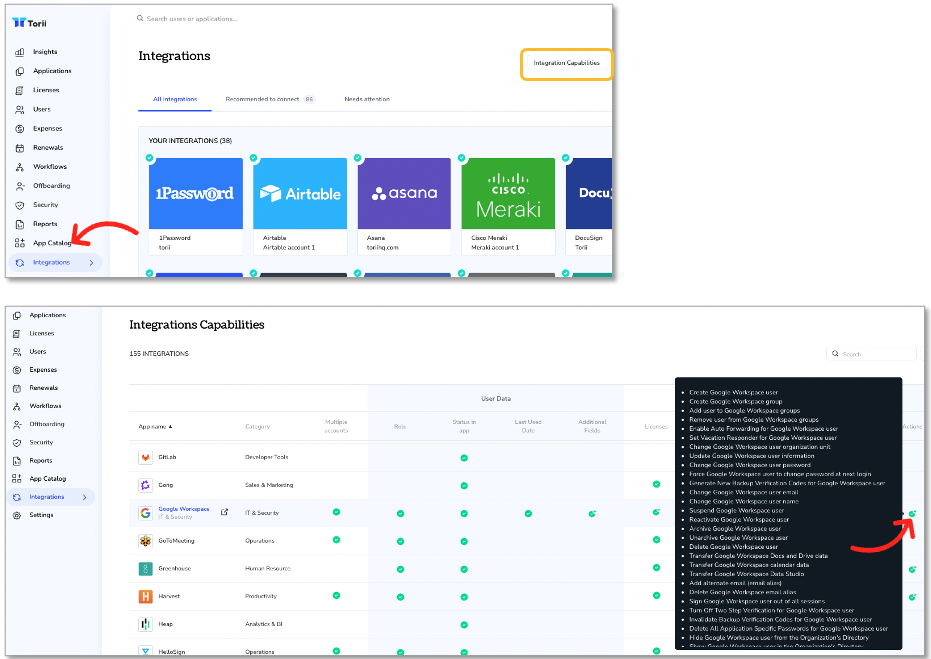Screen dimensions: 931x659
Task: Open Licenses in the Integrations page sidebar
Action: pos(46,90)
